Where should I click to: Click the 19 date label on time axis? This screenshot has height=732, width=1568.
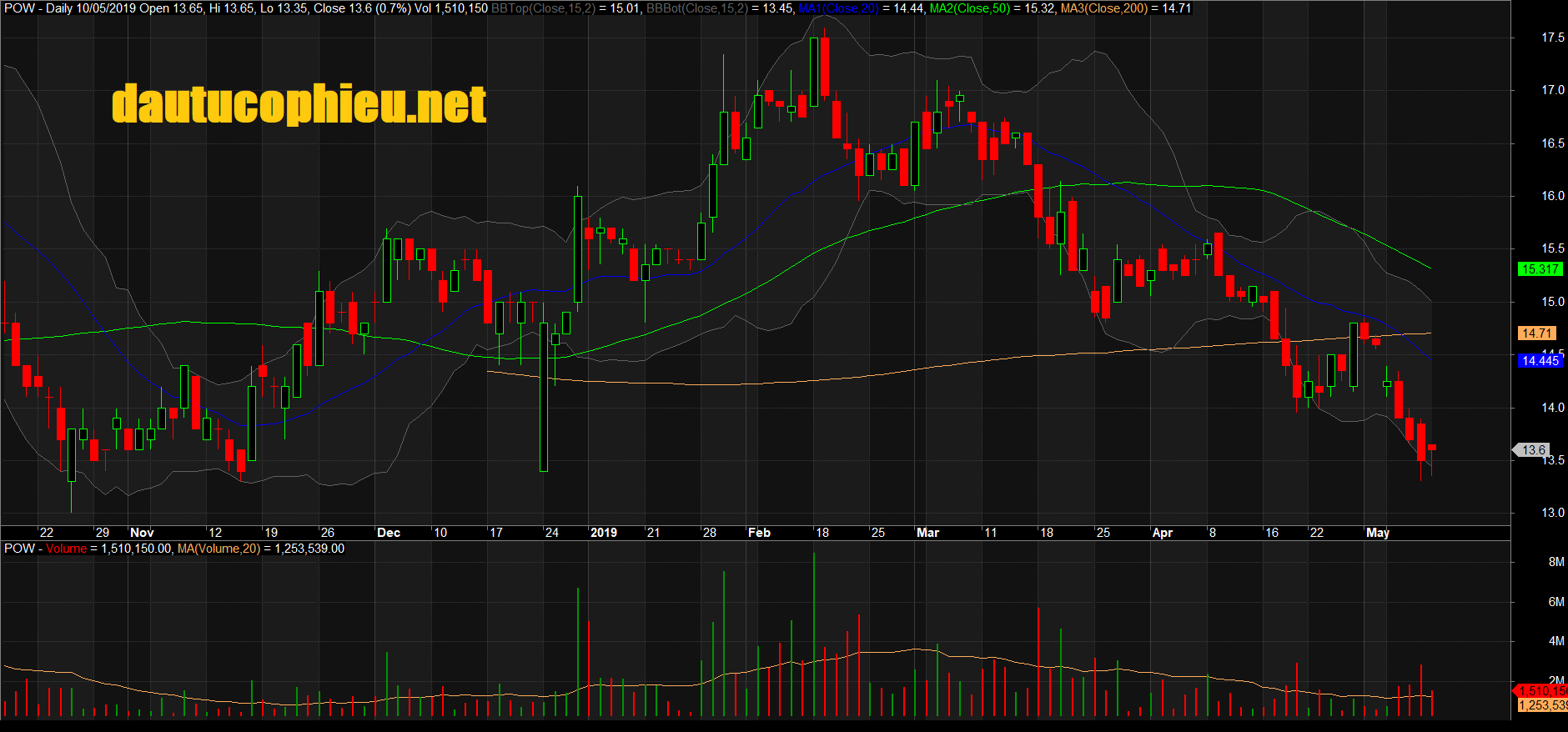(271, 533)
